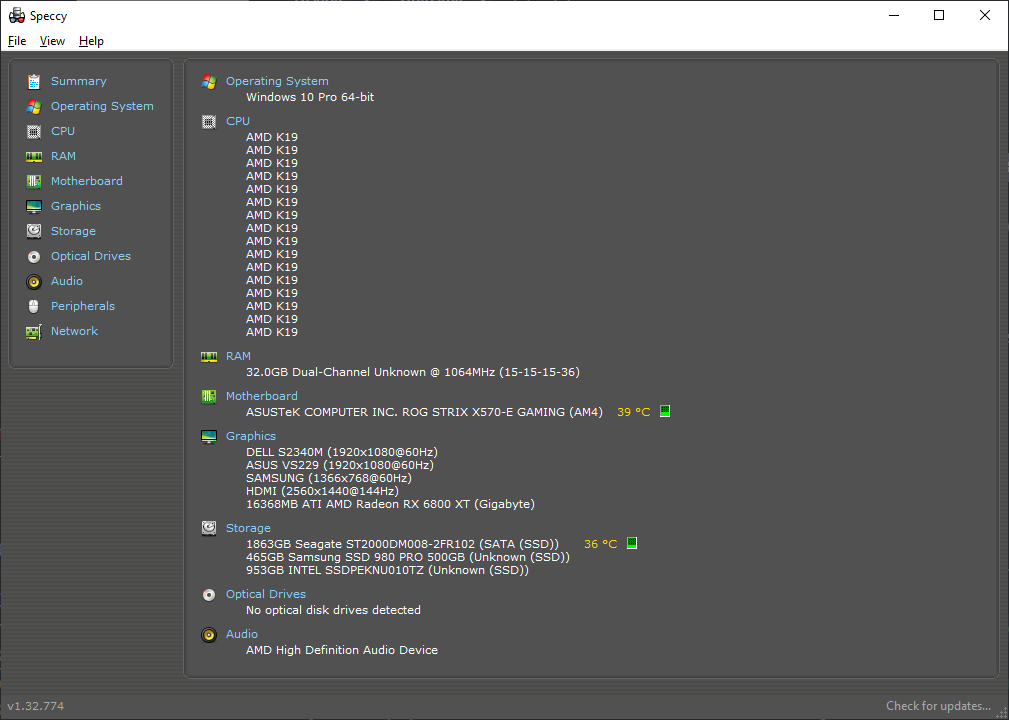Open the Operating System heading in summary
1009x720 pixels.
pos(277,81)
